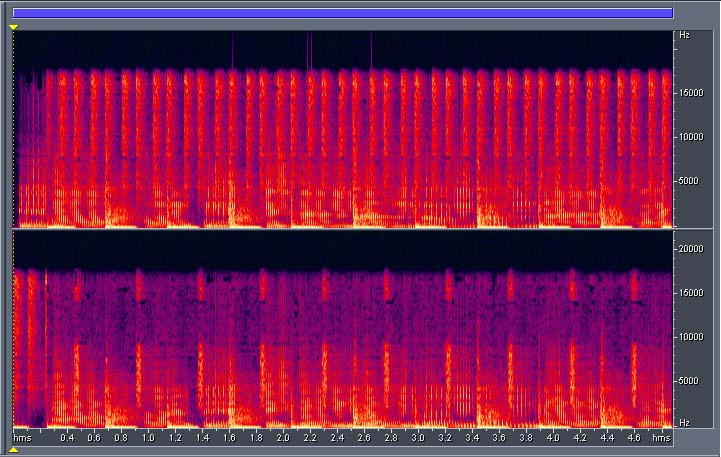Click the 15000 label on upper channel frequency scale
The image size is (721, 457).
point(691,93)
